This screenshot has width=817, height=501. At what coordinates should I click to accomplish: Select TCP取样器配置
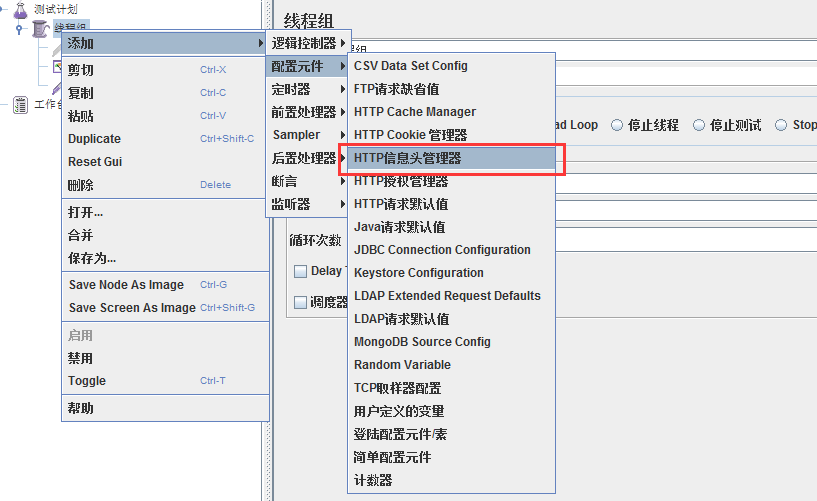451,388
